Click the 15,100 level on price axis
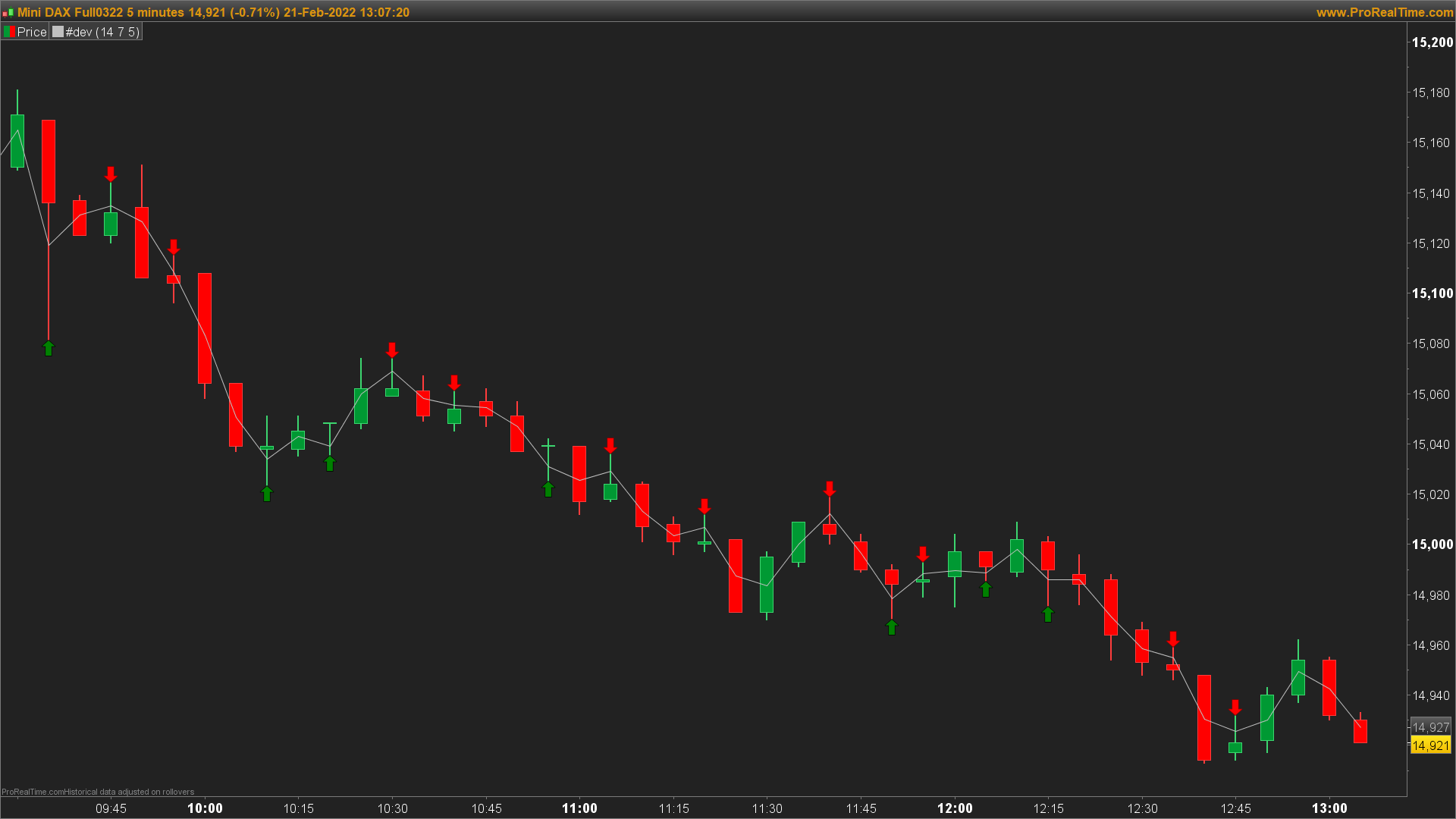 click(x=1432, y=293)
